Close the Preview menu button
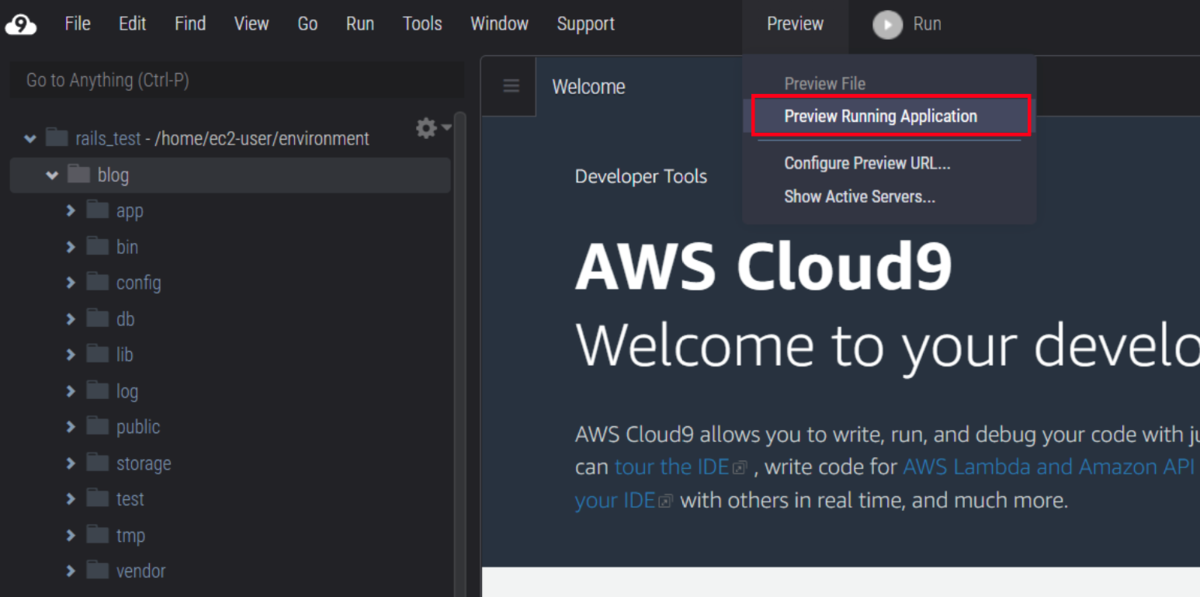 tap(795, 24)
